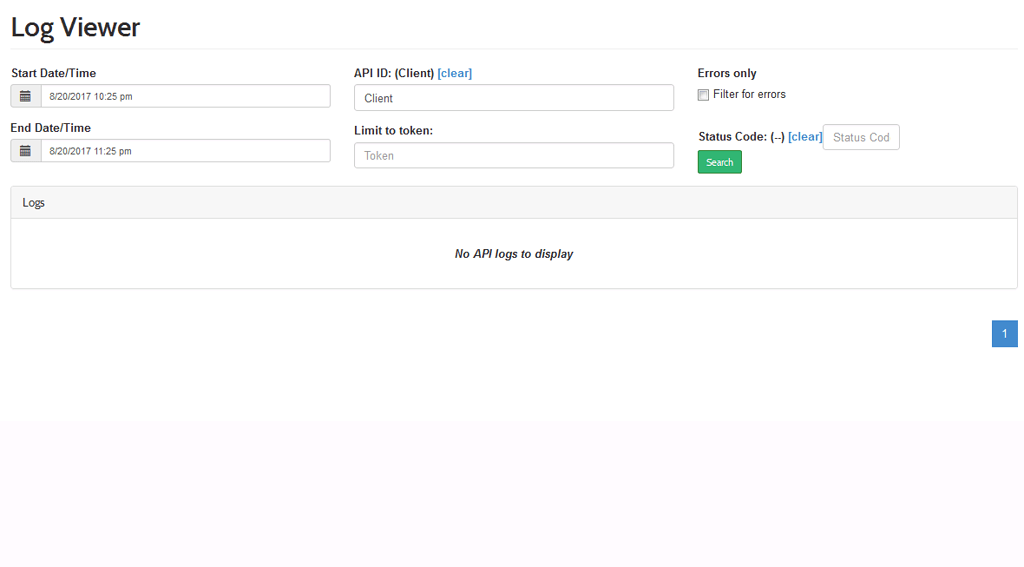Click the "Limit to token:" label

pyautogui.click(x=393, y=130)
